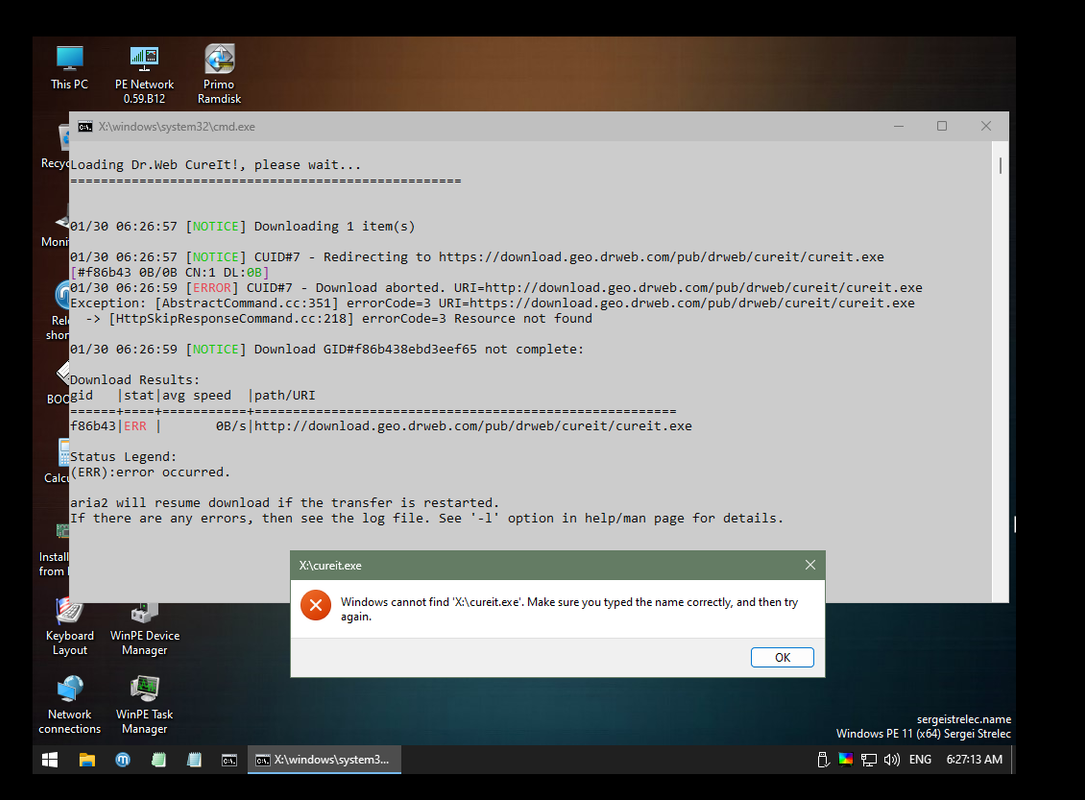Click the red ERR status in results table
Viewport: 1085px width, 800px height.
[x=135, y=426]
